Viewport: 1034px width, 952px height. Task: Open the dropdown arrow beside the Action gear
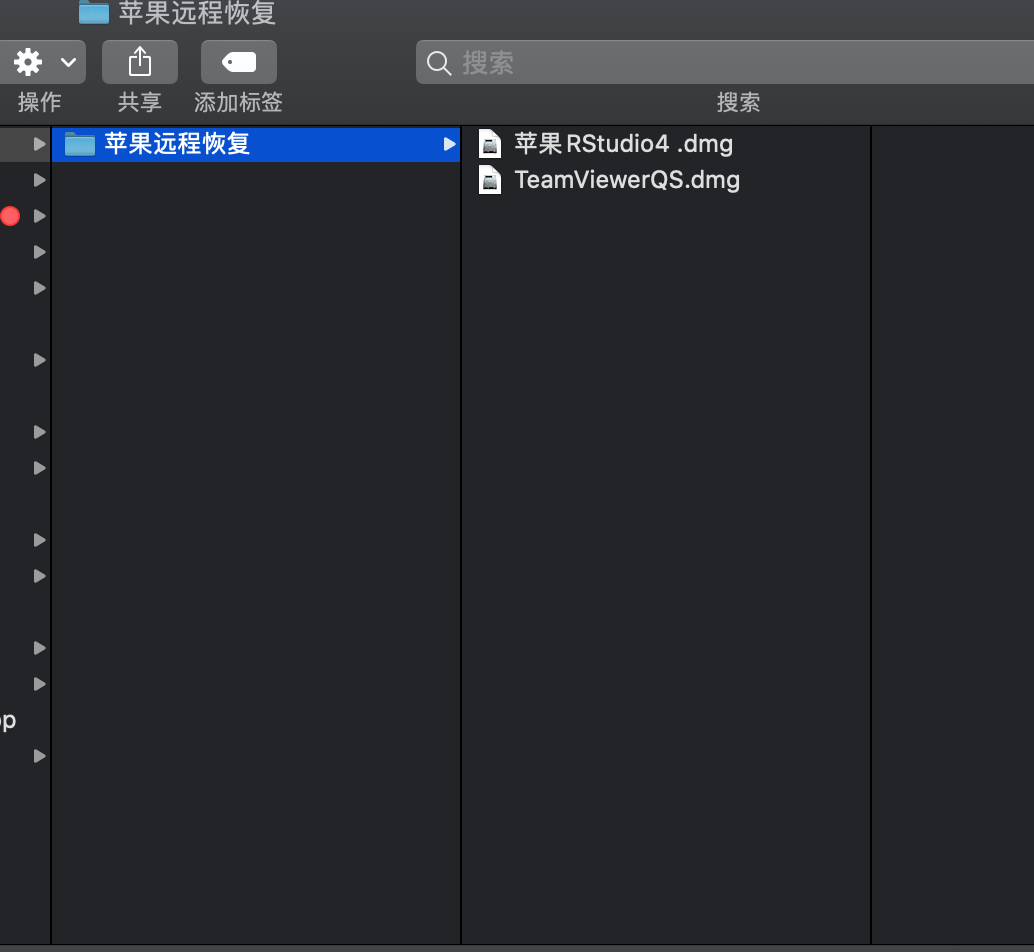tap(69, 61)
